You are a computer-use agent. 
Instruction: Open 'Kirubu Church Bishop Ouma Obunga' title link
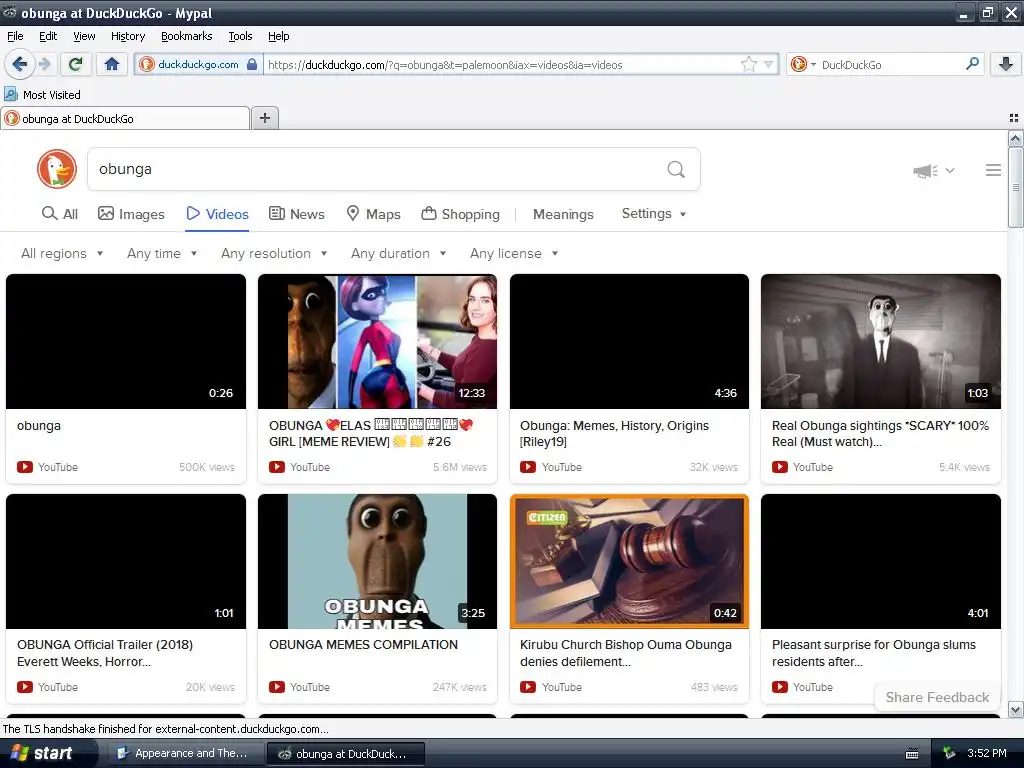click(x=626, y=653)
